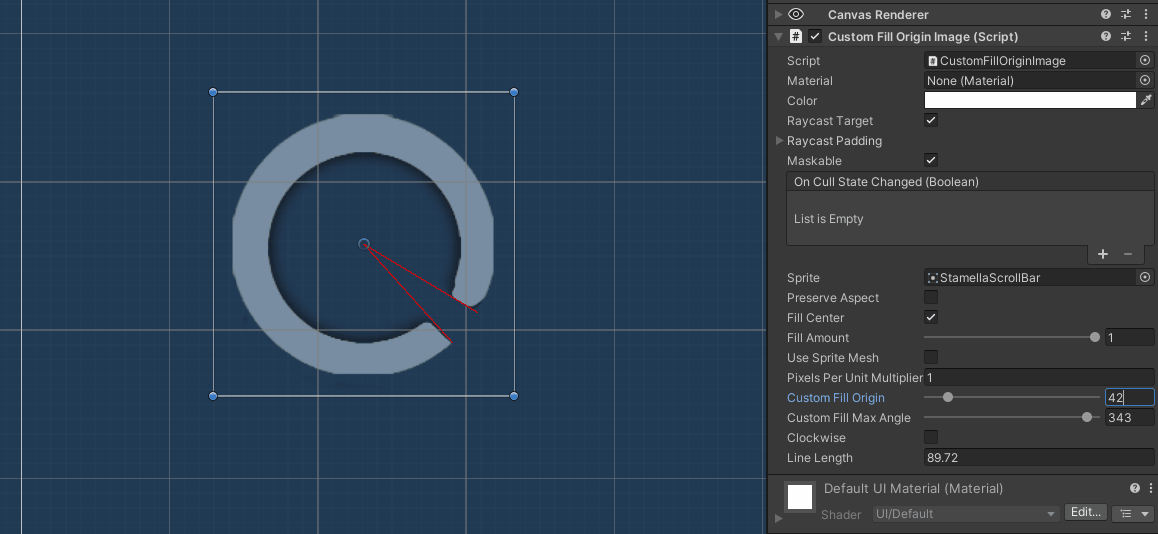Open help for Default UI Material
The height and width of the screenshot is (534, 1158).
click(1134, 488)
